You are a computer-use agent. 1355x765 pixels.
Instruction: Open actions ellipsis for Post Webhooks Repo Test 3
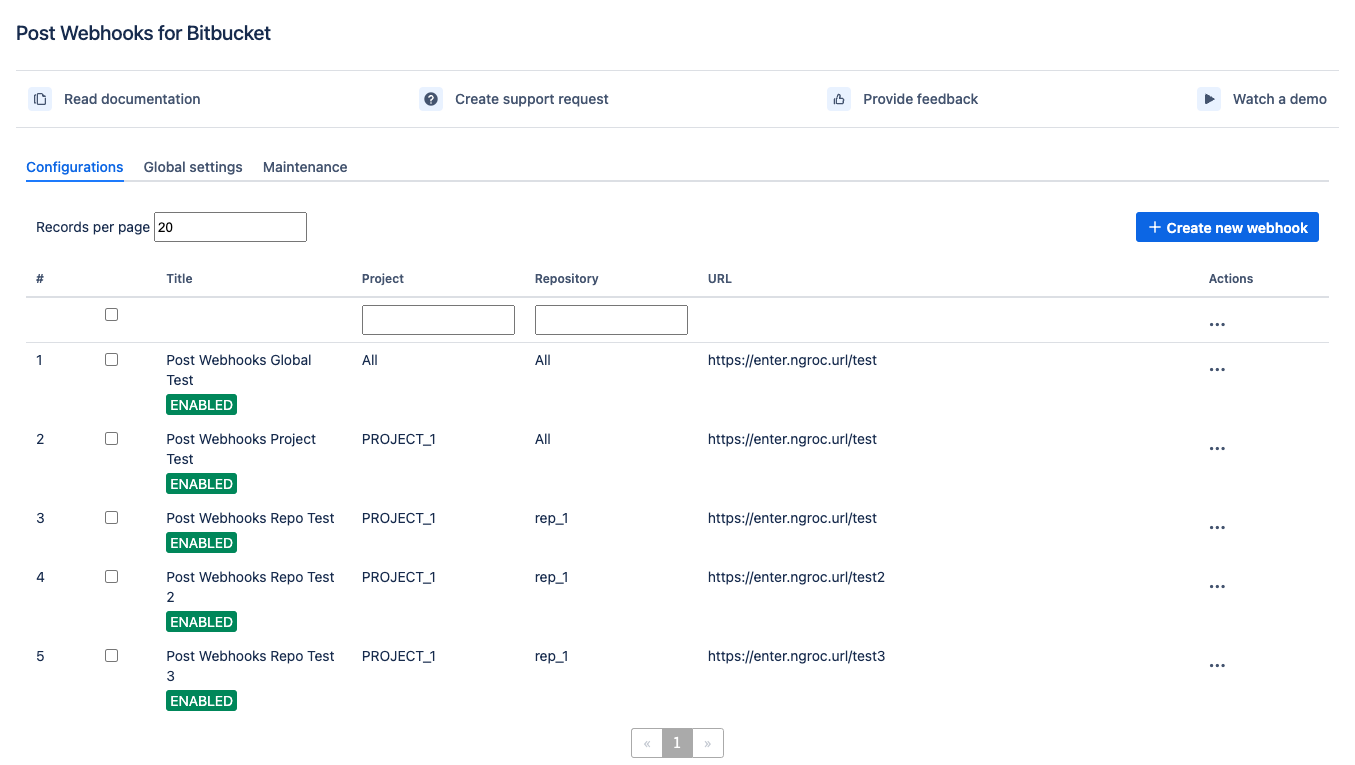[1217, 666]
